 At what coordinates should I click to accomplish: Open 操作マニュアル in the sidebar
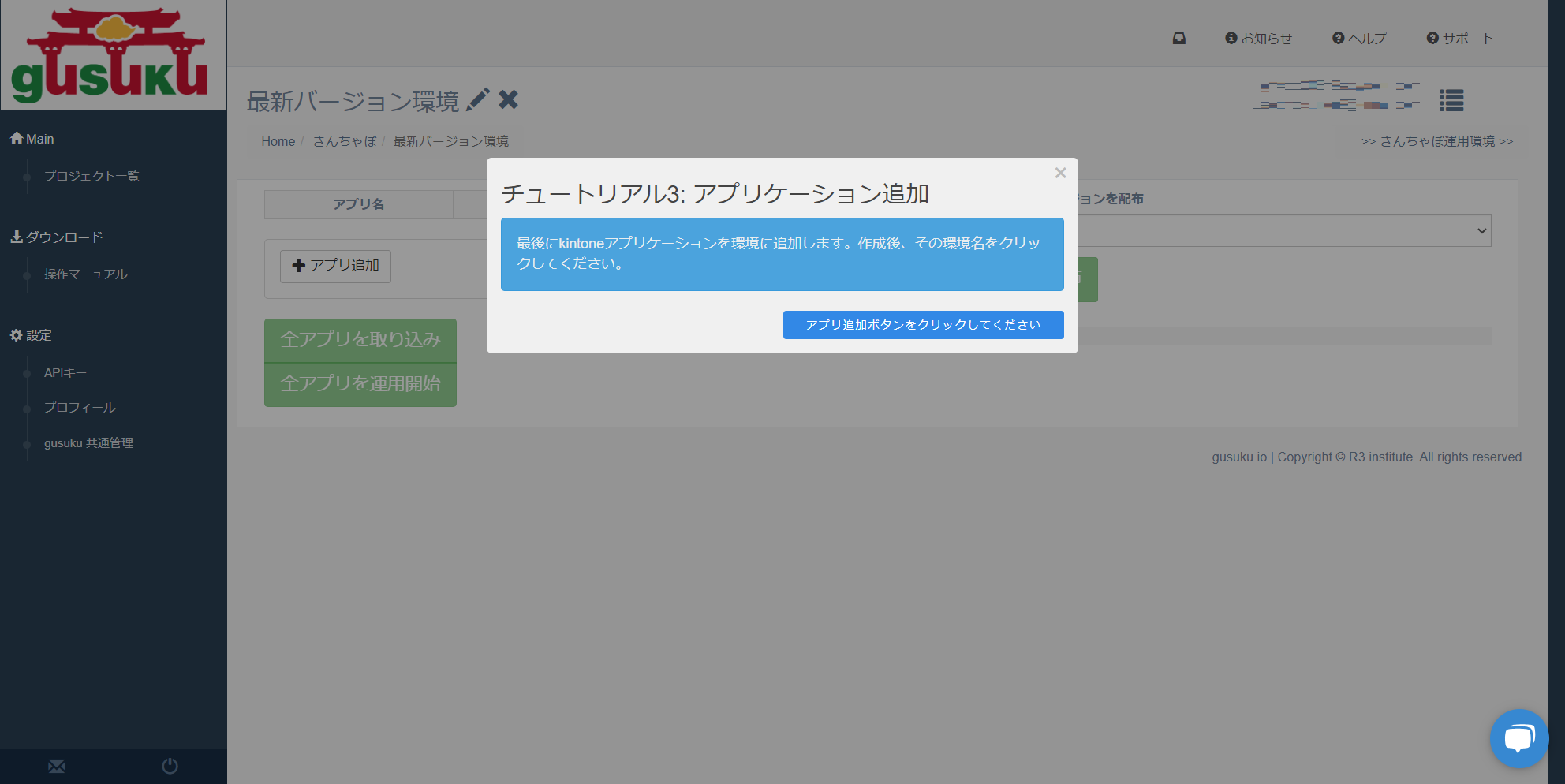(x=85, y=274)
